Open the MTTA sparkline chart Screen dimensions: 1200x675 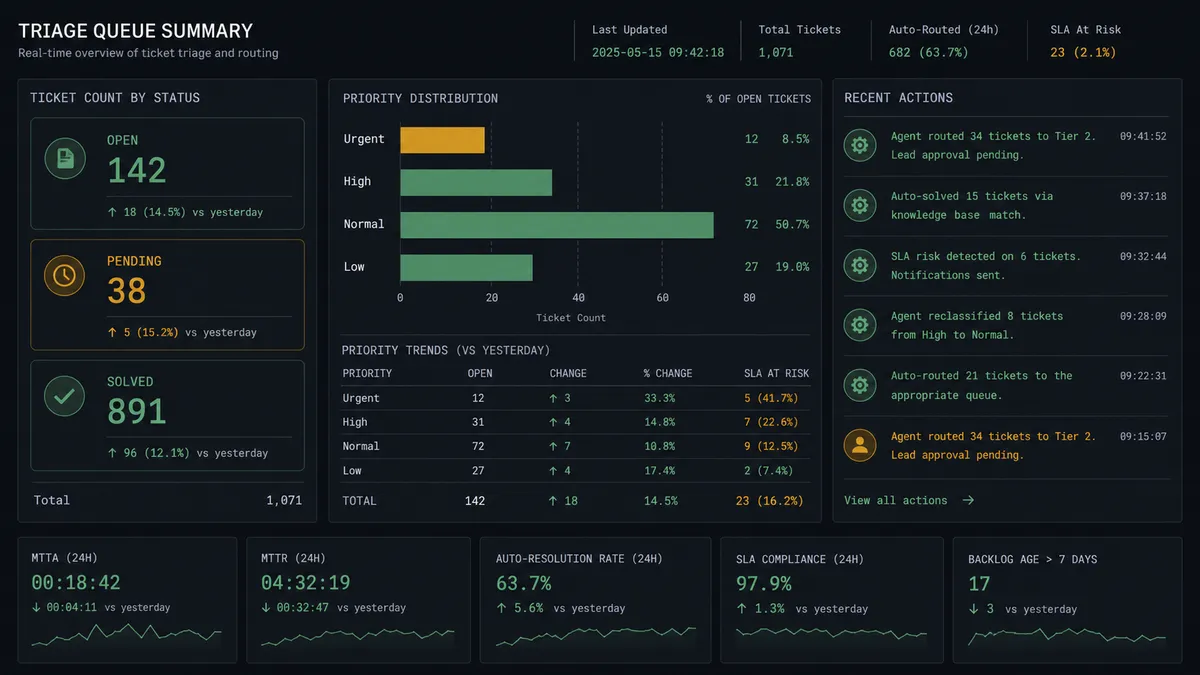pos(126,634)
